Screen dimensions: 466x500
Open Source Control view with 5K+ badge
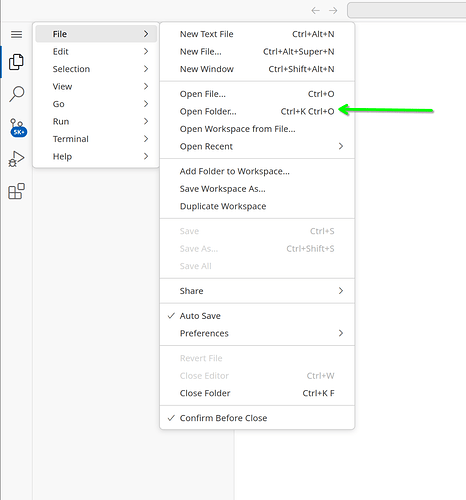pos(18,128)
